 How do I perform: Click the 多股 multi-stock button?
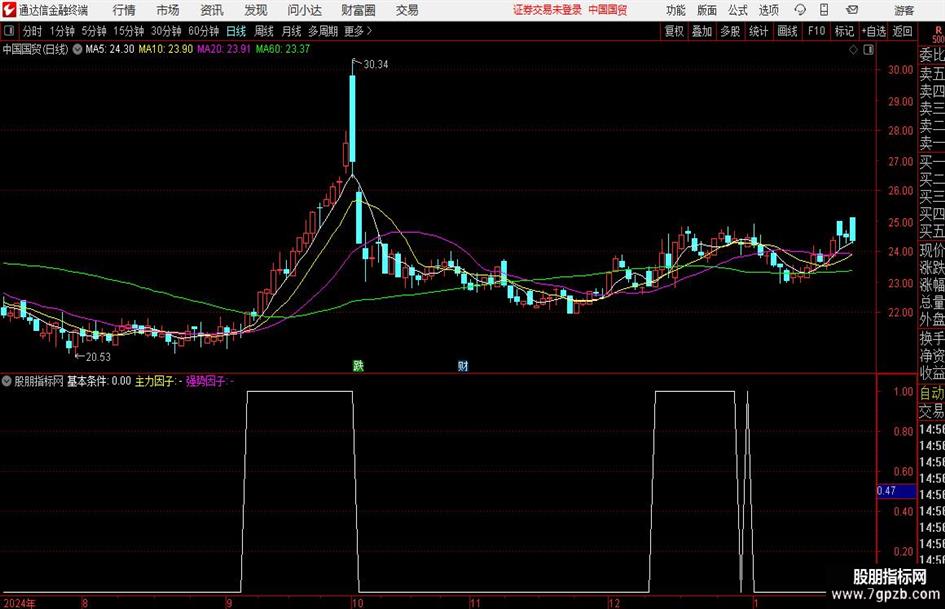pos(730,31)
